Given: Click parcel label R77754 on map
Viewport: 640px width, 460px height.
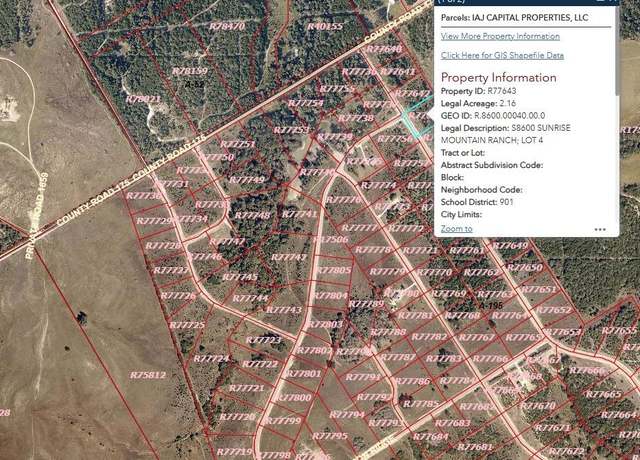Looking at the screenshot, I should [306, 103].
